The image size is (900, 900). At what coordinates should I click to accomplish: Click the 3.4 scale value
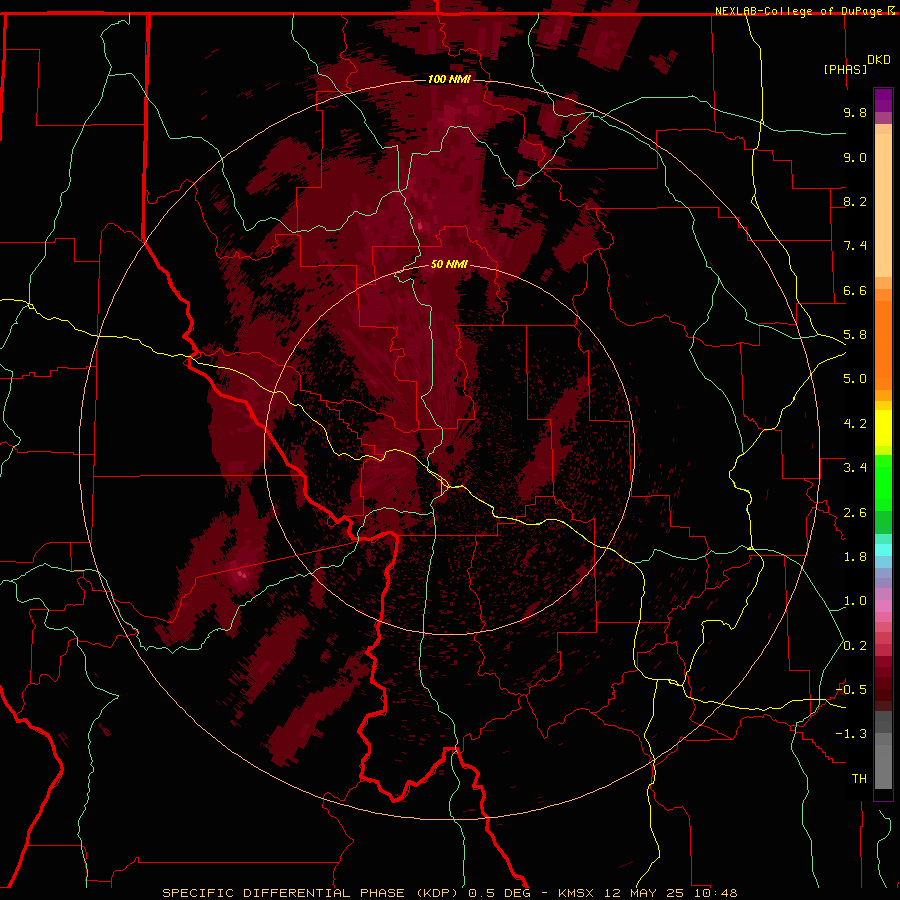(x=855, y=468)
